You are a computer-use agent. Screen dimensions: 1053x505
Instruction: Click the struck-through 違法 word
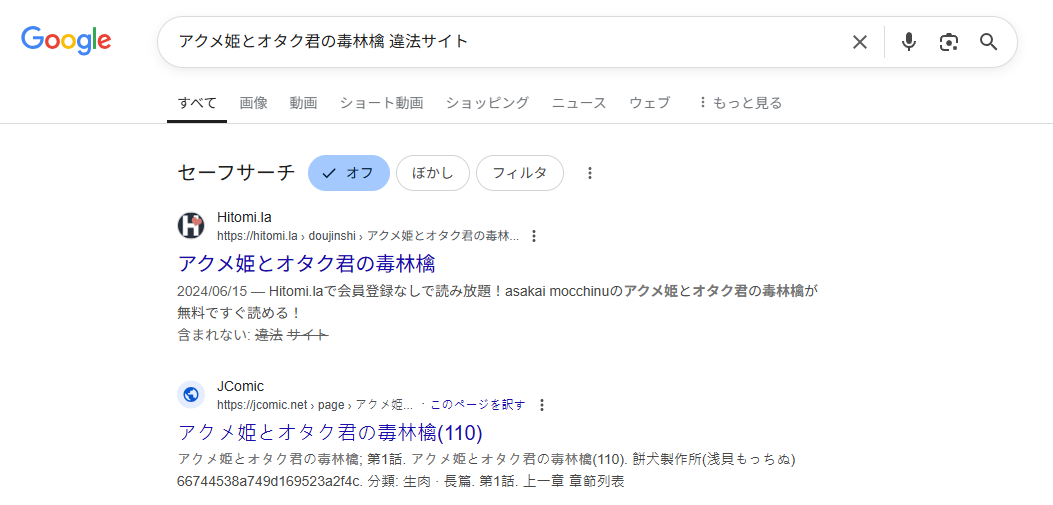pyautogui.click(x=269, y=334)
